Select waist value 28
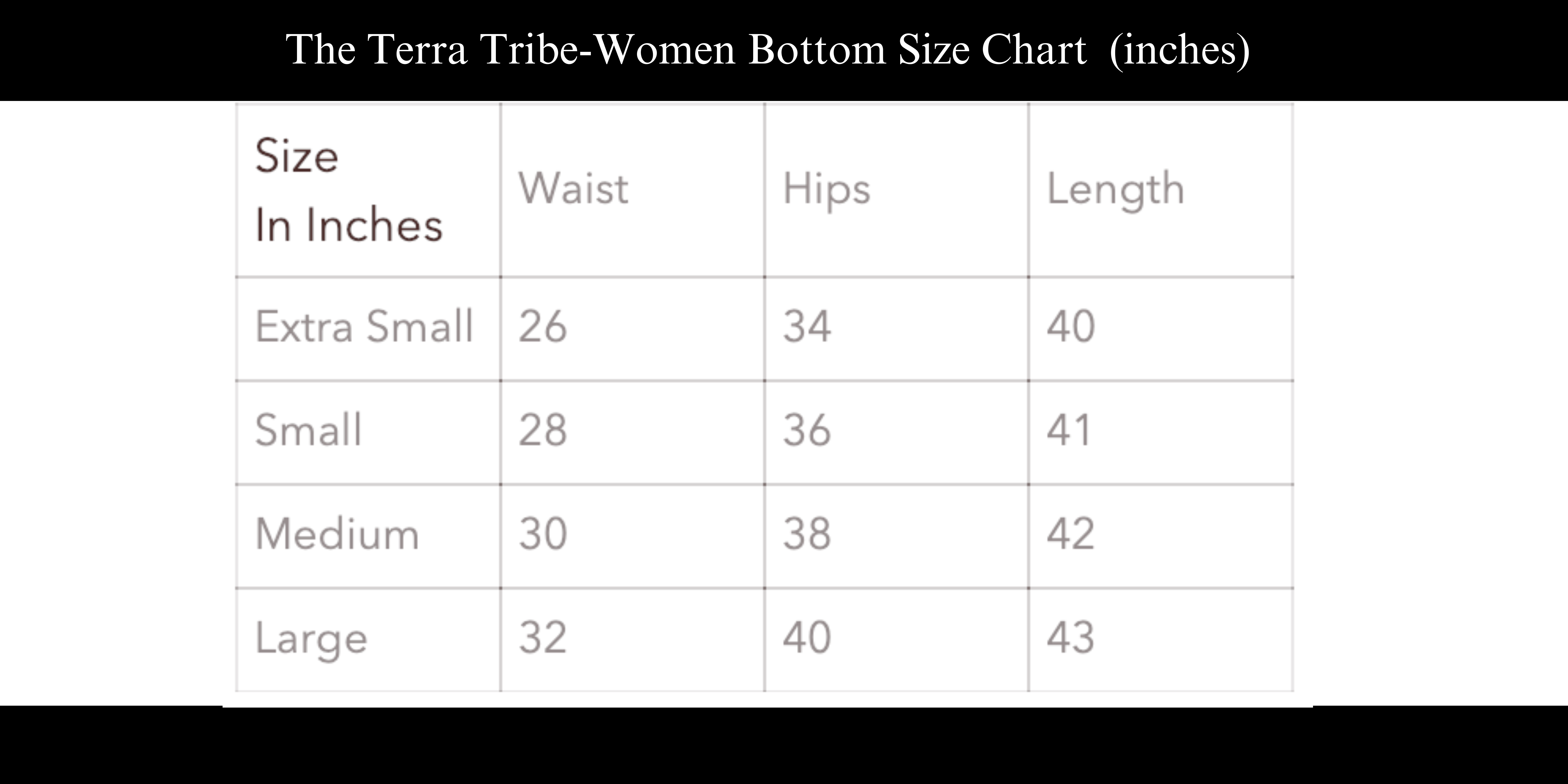The image size is (1568, 784). [543, 430]
